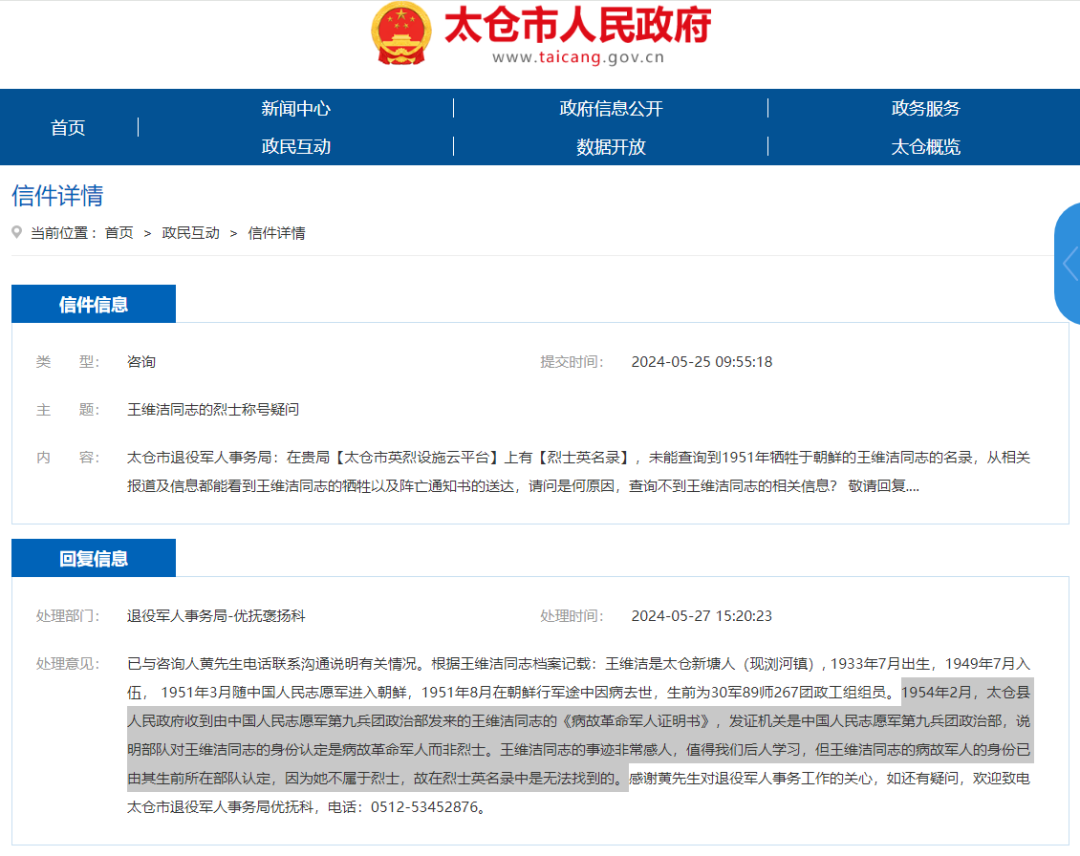Click the phone number 0512-53452876
1080x856 pixels.
[424, 807]
